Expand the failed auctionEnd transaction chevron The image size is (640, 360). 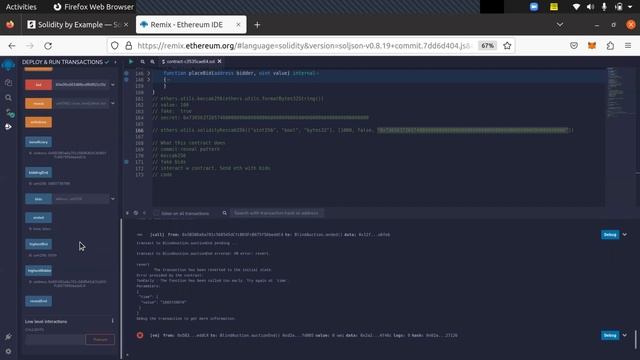pyautogui.click(x=624, y=336)
